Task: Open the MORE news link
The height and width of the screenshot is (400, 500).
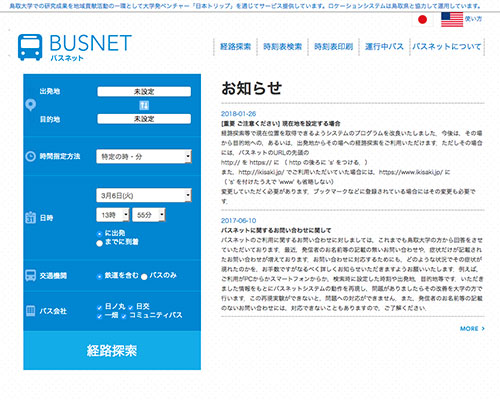Action: [472, 329]
